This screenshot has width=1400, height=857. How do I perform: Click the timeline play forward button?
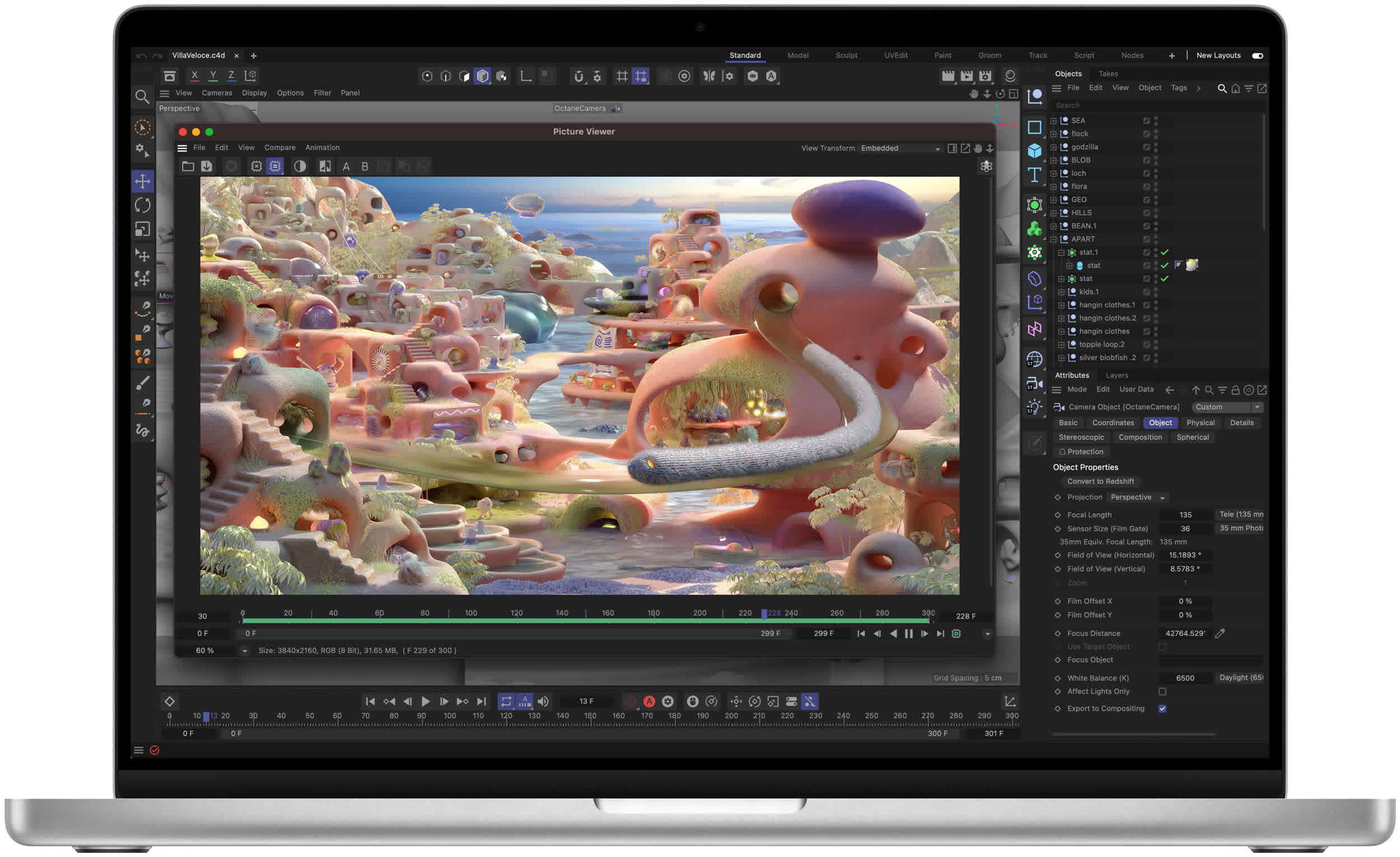[x=426, y=701]
